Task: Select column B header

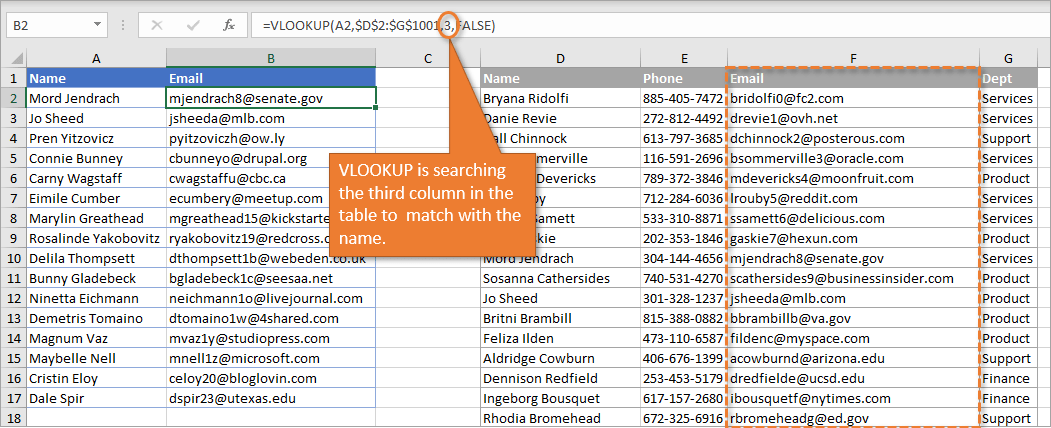Action: pyautogui.click(x=271, y=59)
